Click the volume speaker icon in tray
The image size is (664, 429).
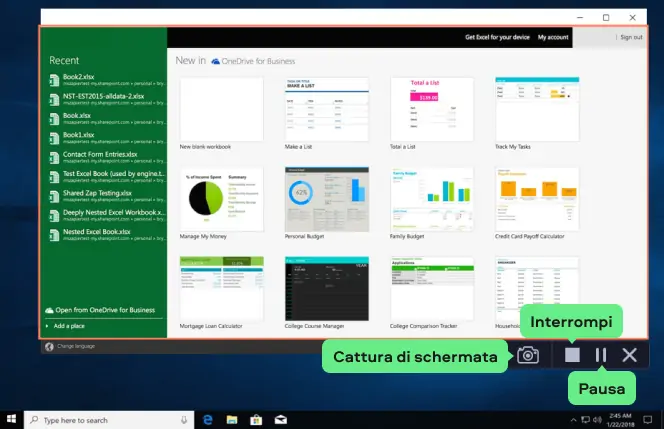[x=597, y=420]
